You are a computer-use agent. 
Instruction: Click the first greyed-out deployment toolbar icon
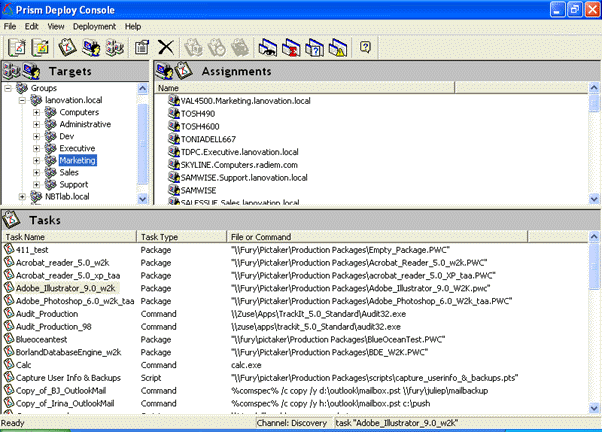click(194, 48)
